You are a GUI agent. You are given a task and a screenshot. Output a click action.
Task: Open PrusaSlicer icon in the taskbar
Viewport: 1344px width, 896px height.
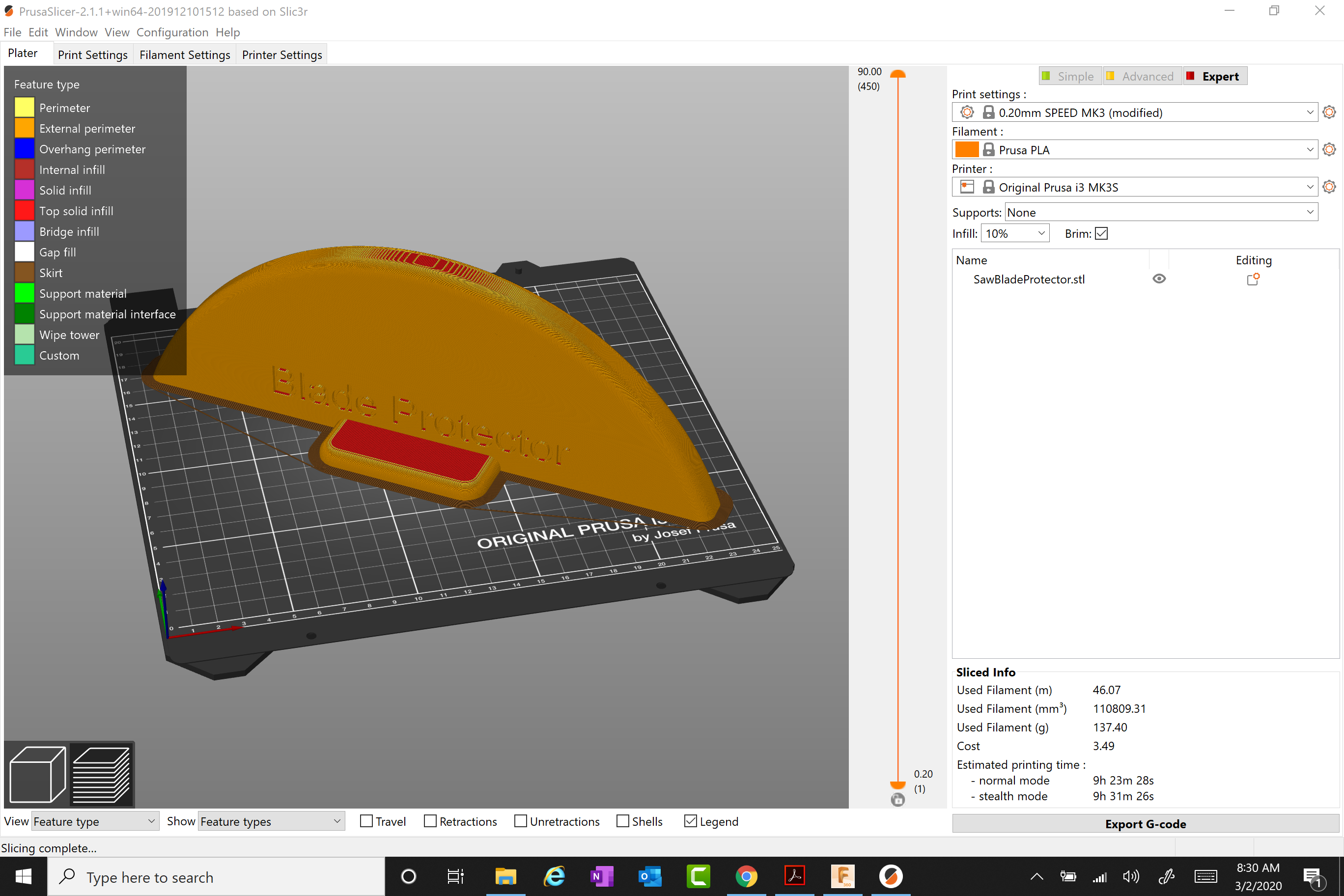tap(892, 876)
